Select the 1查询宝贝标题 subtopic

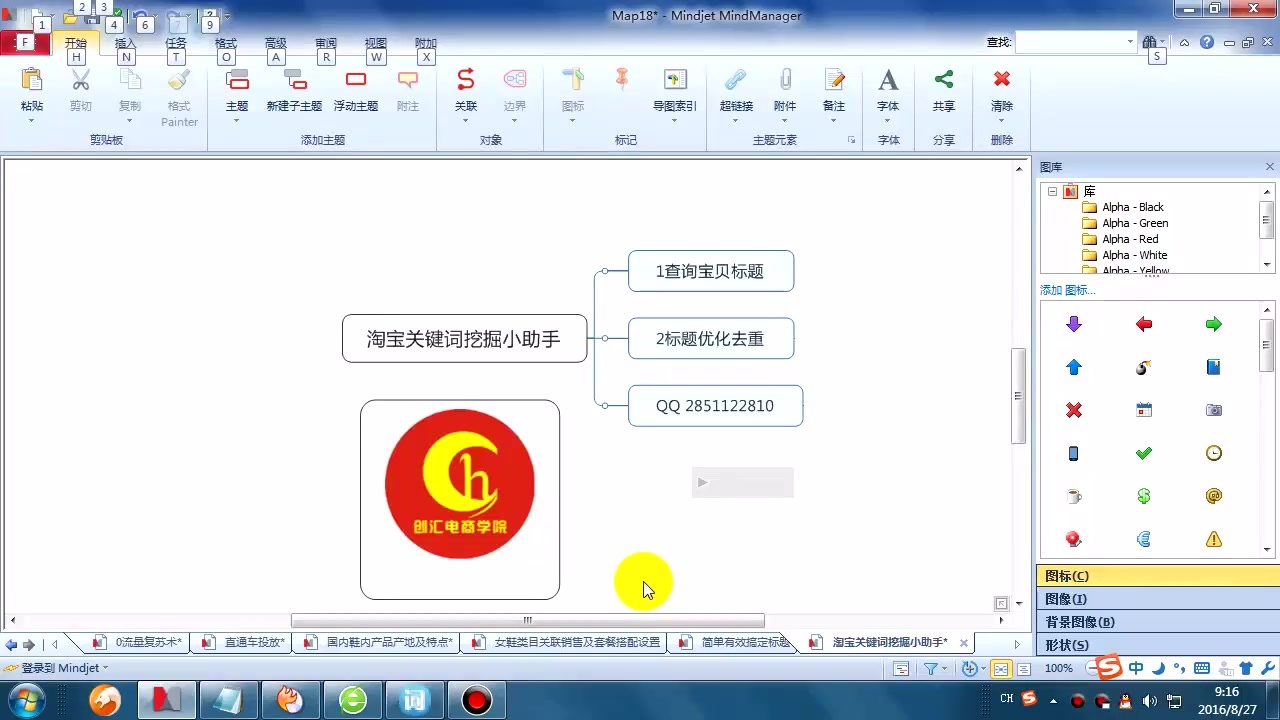tap(711, 271)
